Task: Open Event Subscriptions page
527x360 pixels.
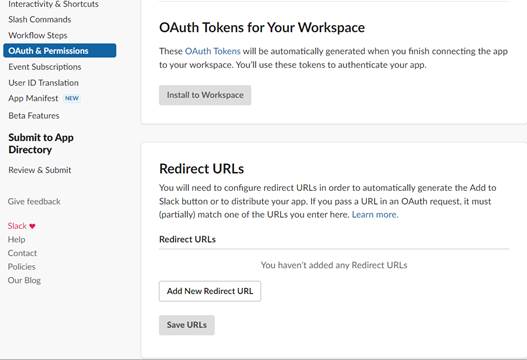Action: point(45,67)
